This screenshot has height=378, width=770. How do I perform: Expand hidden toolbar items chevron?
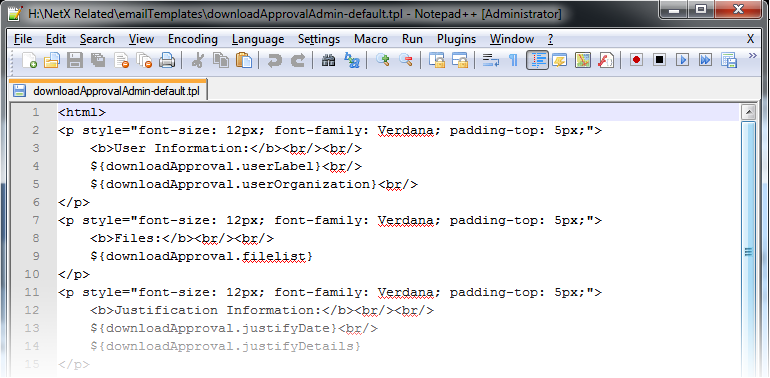[752, 56]
